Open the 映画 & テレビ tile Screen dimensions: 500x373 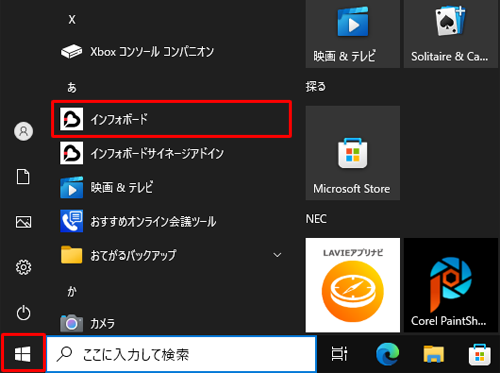coord(353,34)
